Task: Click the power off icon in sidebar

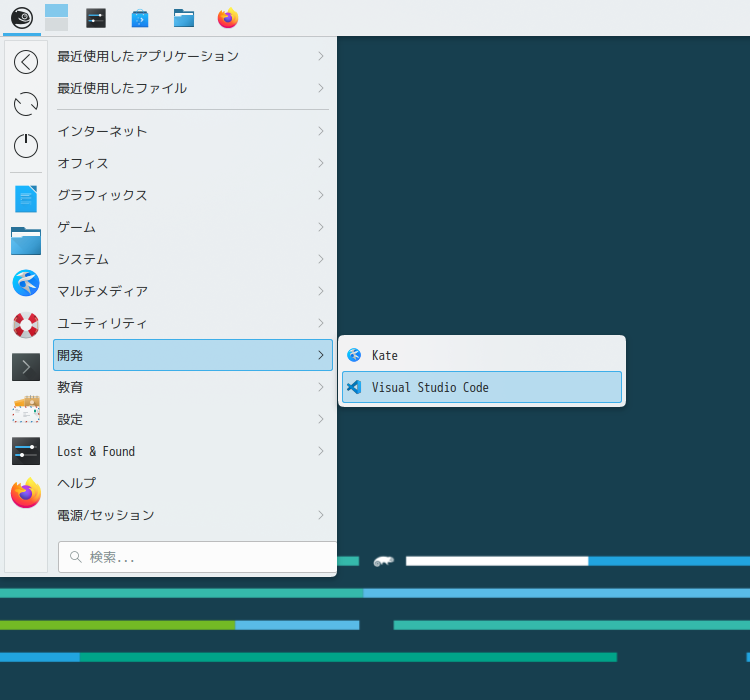Action: (x=26, y=145)
